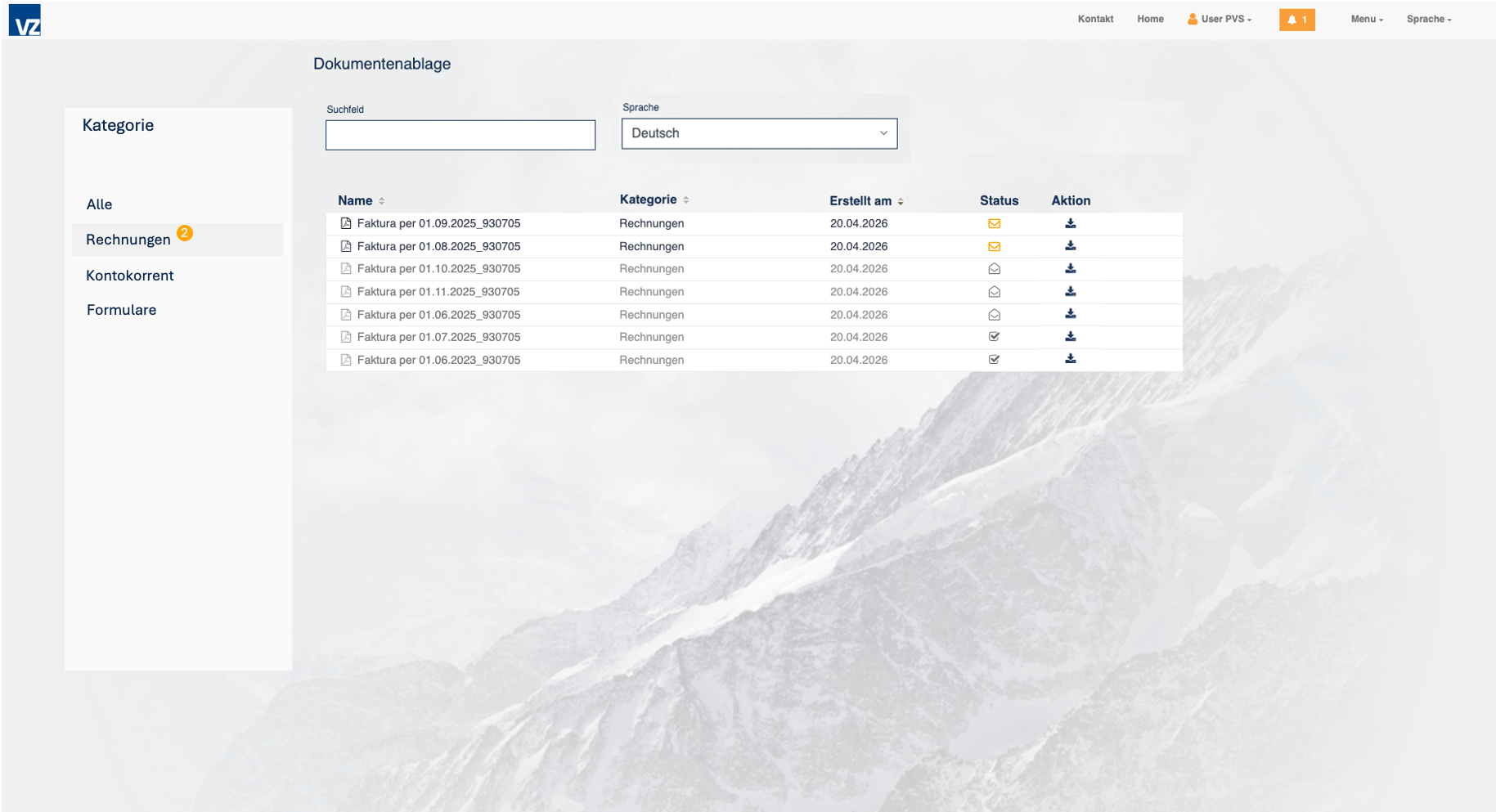Open document Faktura per 01.07.2025_930705
The width and height of the screenshot is (1496, 812).
click(x=438, y=337)
